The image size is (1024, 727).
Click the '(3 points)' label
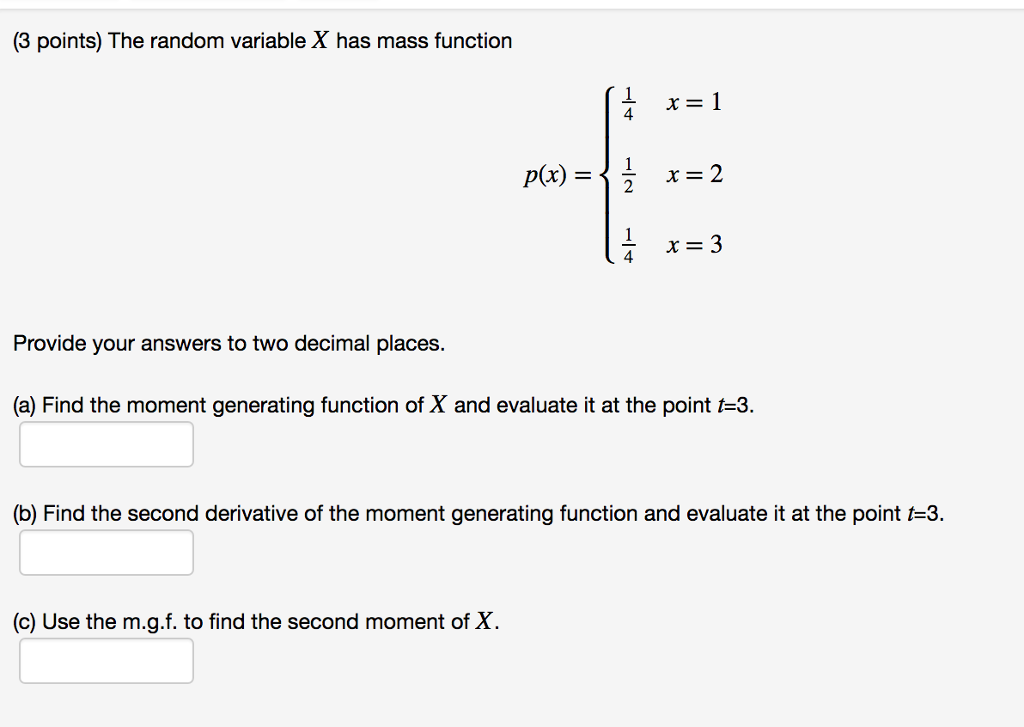pyautogui.click(x=60, y=41)
